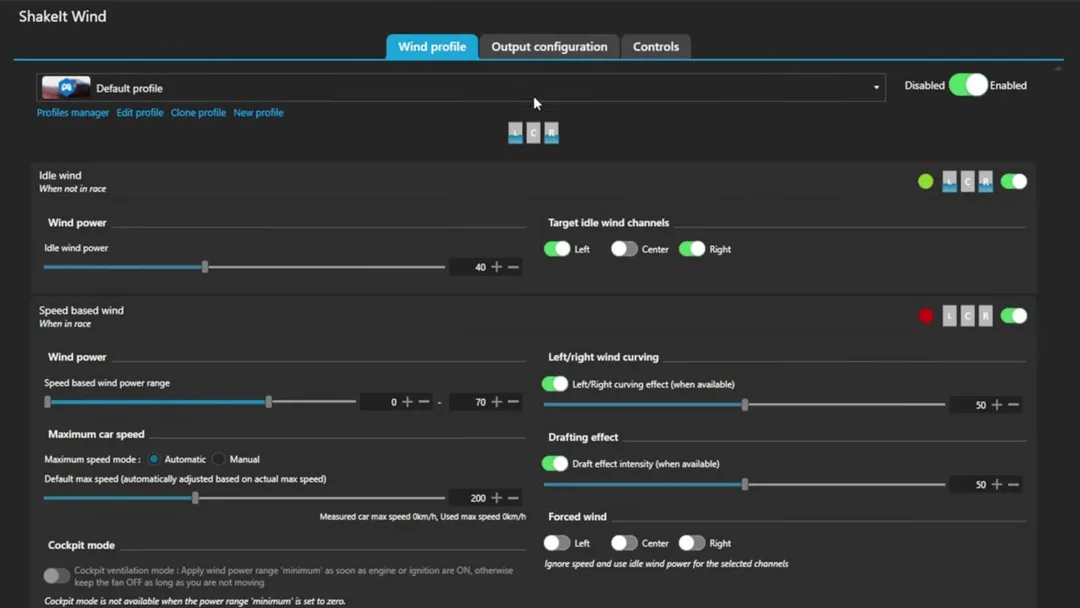Turn off Left target idle wind channel
1080x608 pixels.
tap(557, 249)
